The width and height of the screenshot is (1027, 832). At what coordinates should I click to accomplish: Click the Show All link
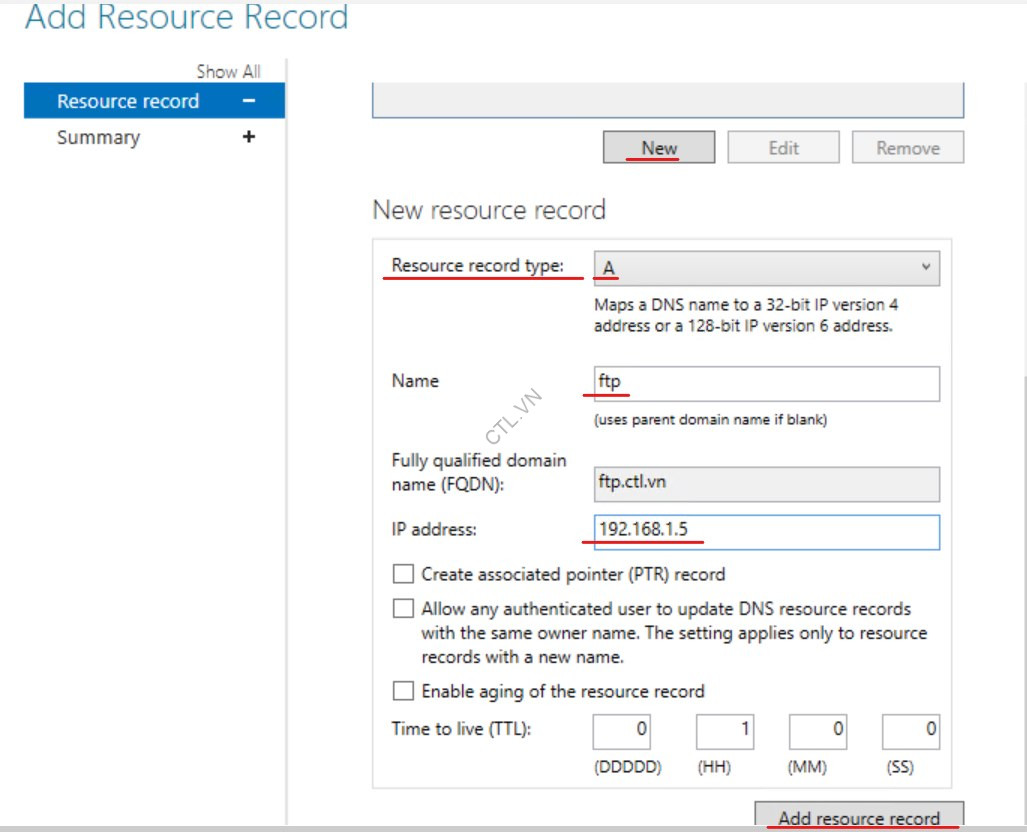click(x=228, y=71)
